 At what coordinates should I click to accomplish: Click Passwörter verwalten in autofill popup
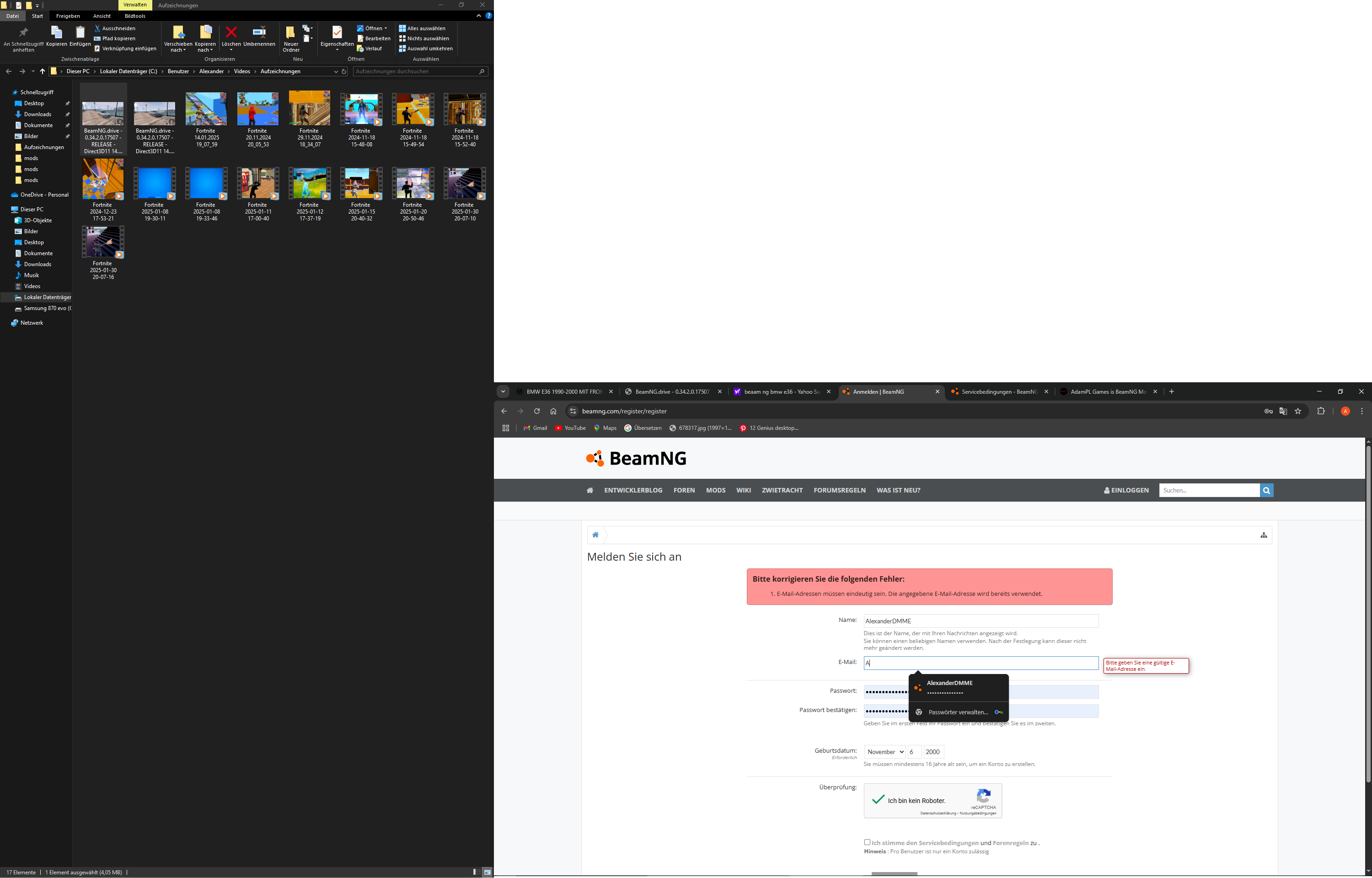[x=958, y=712]
